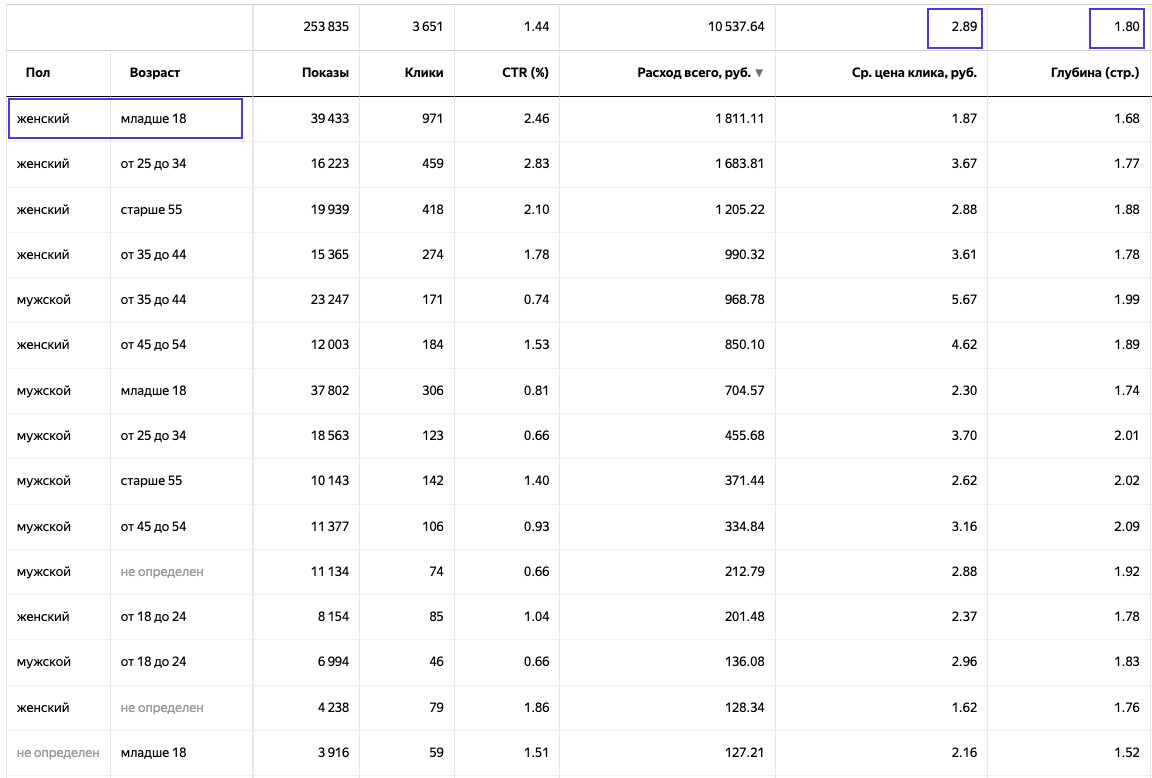Sort table by the Клики column header
The height and width of the screenshot is (778, 1152).
click(424, 73)
